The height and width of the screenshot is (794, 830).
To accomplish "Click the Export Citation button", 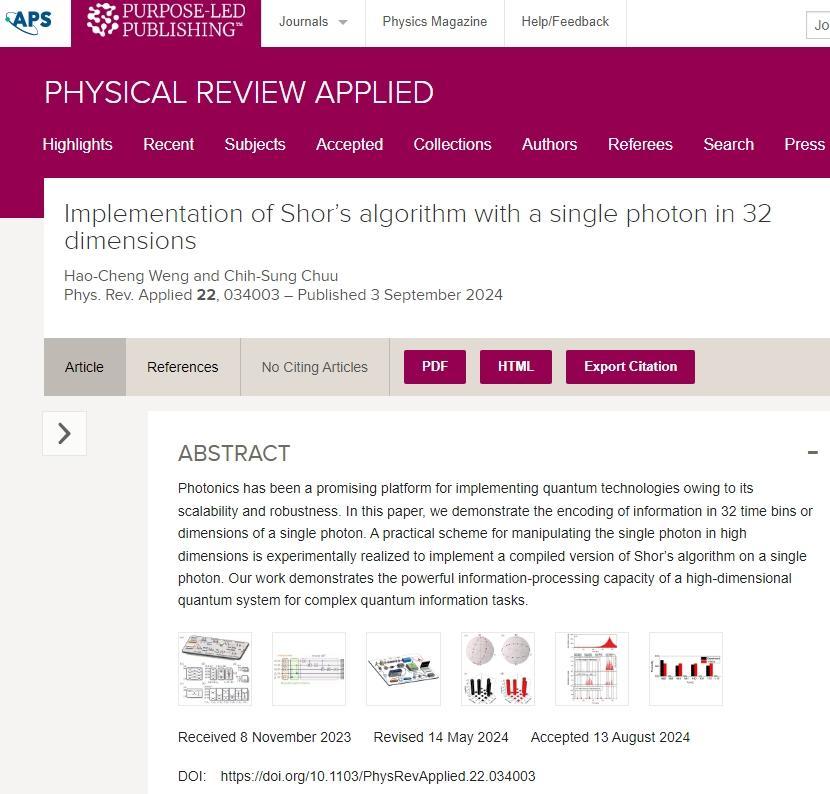I will pos(630,366).
